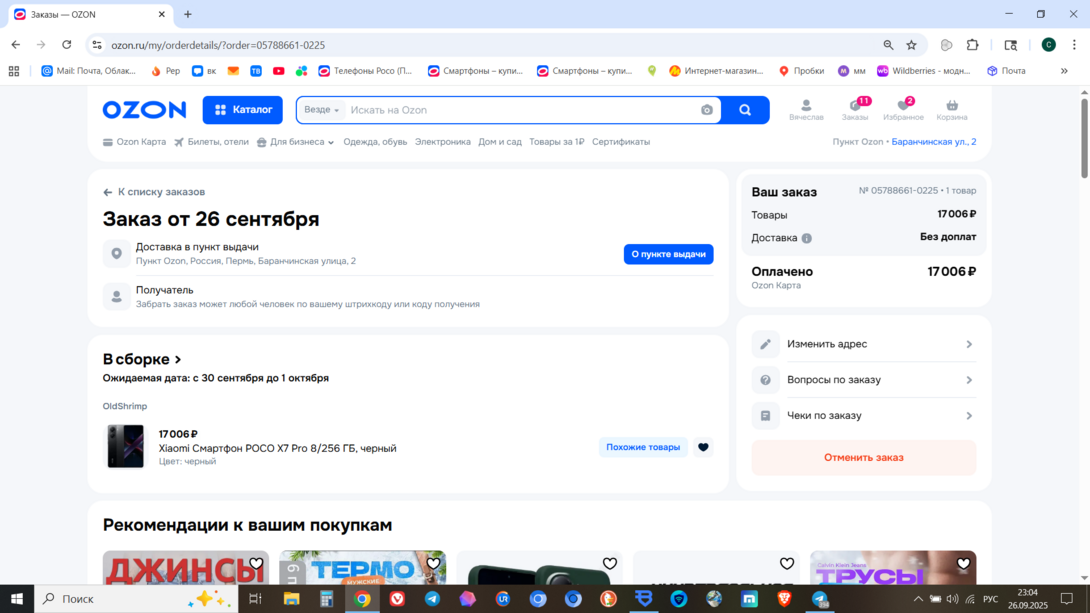The height and width of the screenshot is (613, 1090).
Task: Open Дом и сад category
Action: (500, 142)
